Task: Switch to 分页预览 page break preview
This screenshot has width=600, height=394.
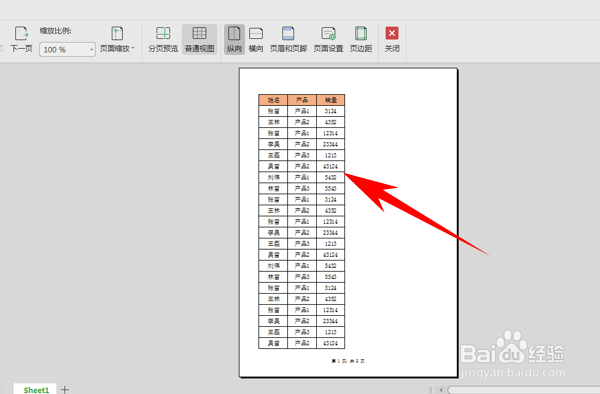Action: (x=163, y=39)
